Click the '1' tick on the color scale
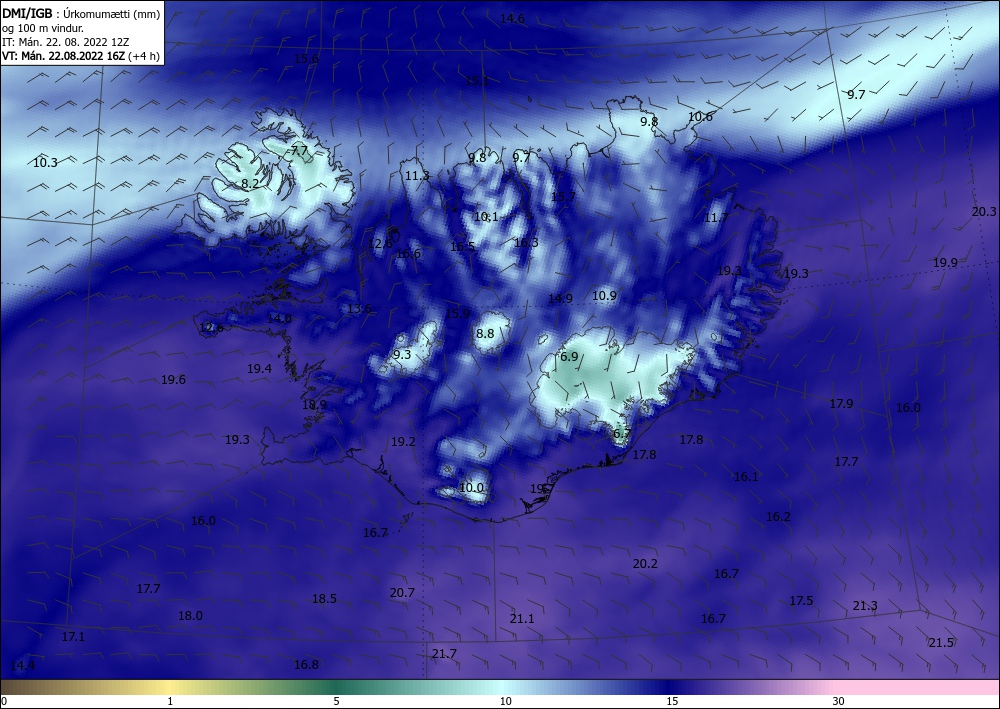The height and width of the screenshot is (709, 1000). click(x=170, y=702)
